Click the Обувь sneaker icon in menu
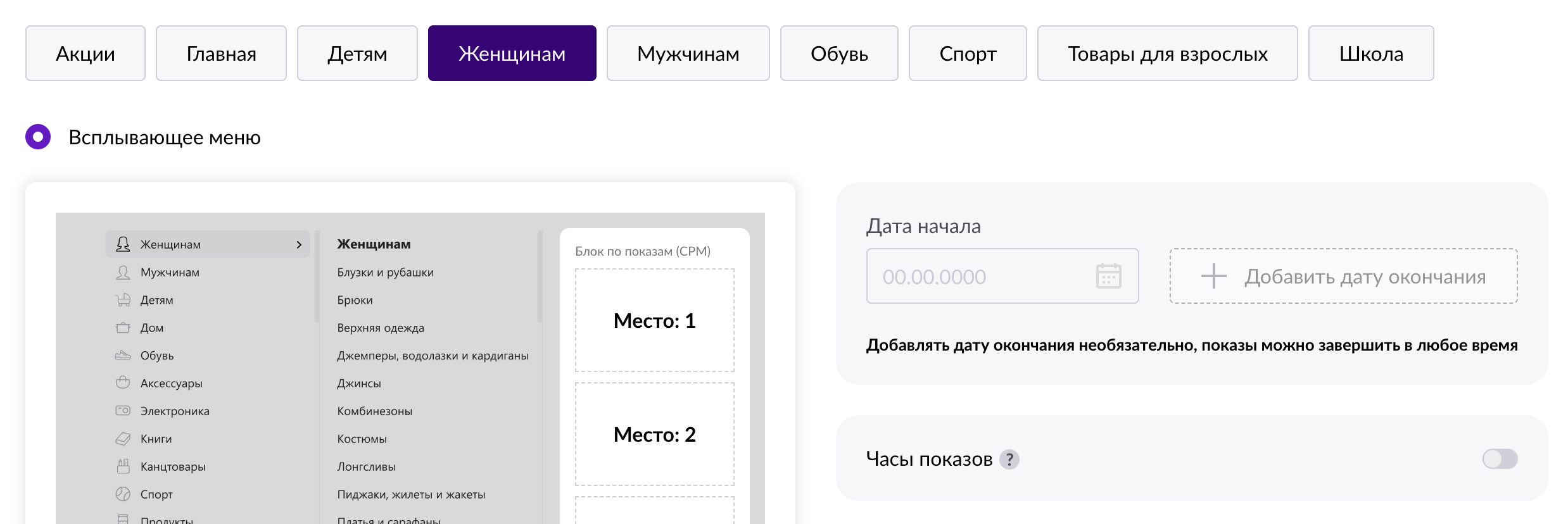The height and width of the screenshot is (524, 1568). (x=123, y=356)
